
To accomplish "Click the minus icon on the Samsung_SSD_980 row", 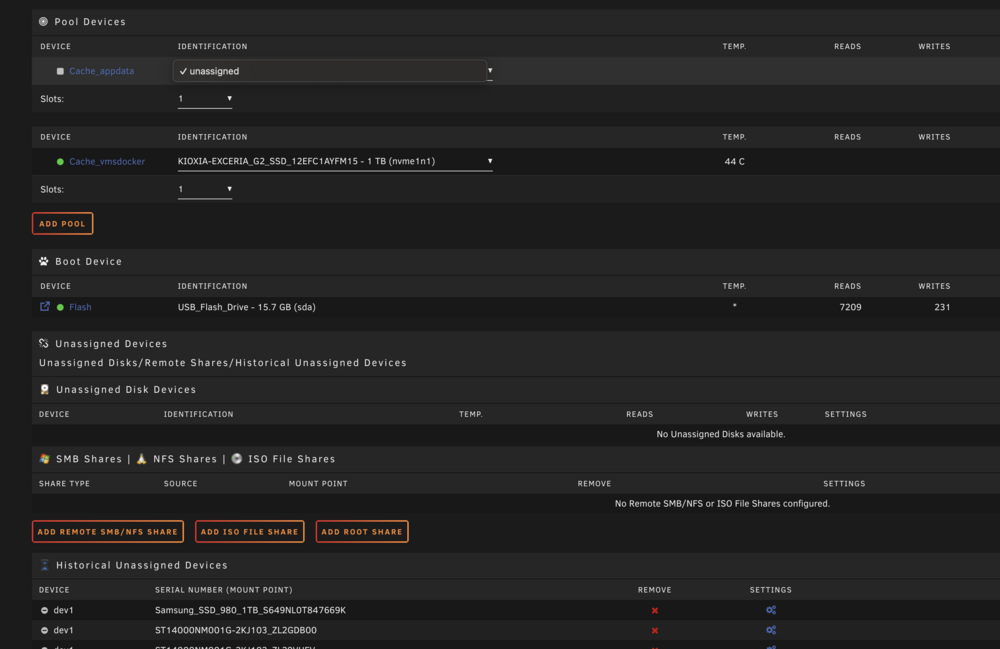I will pos(44,610).
